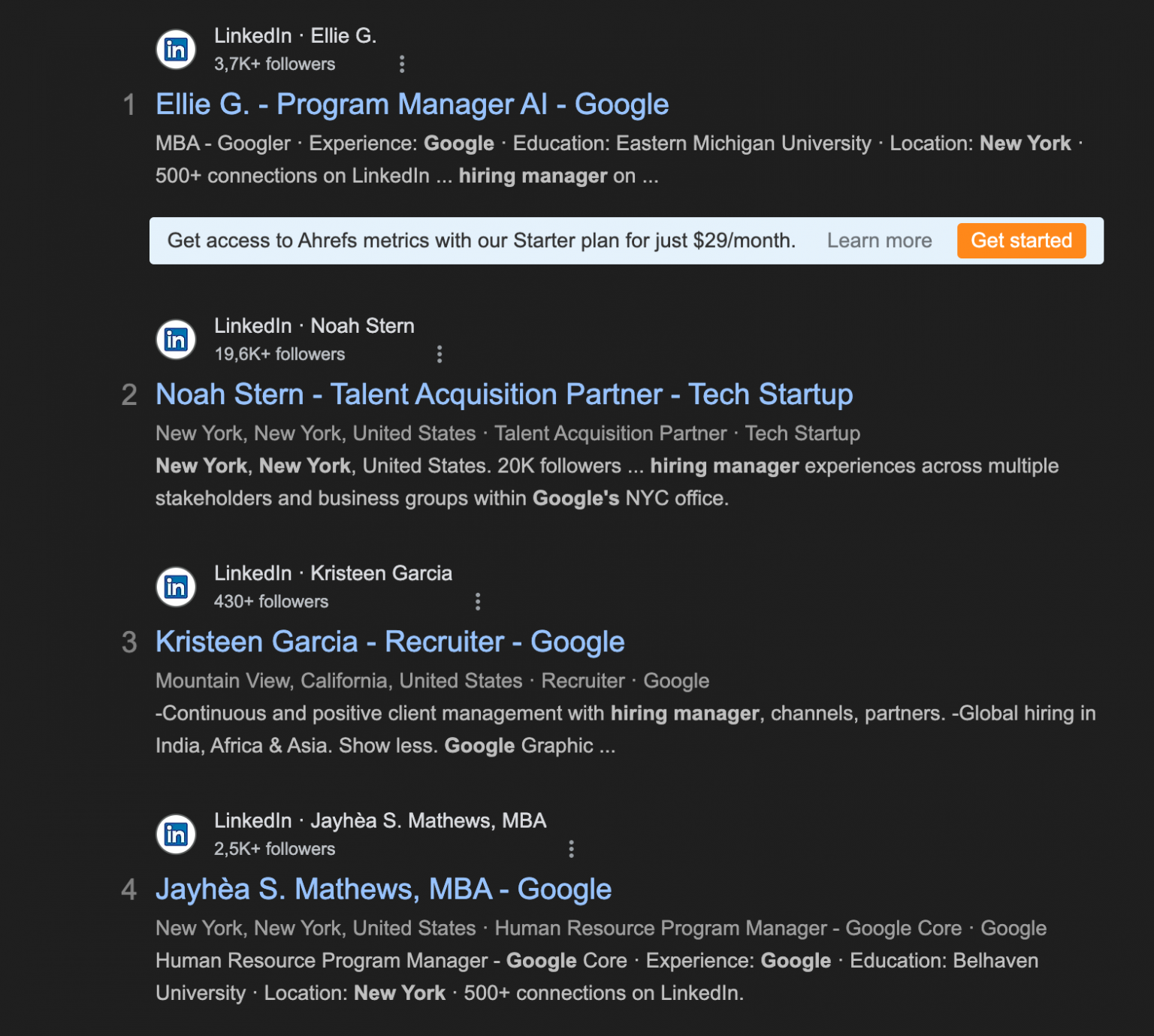The height and width of the screenshot is (1036, 1154).
Task: Click the LinkedIn · Kristeen Garcia source label
Action: point(333,573)
